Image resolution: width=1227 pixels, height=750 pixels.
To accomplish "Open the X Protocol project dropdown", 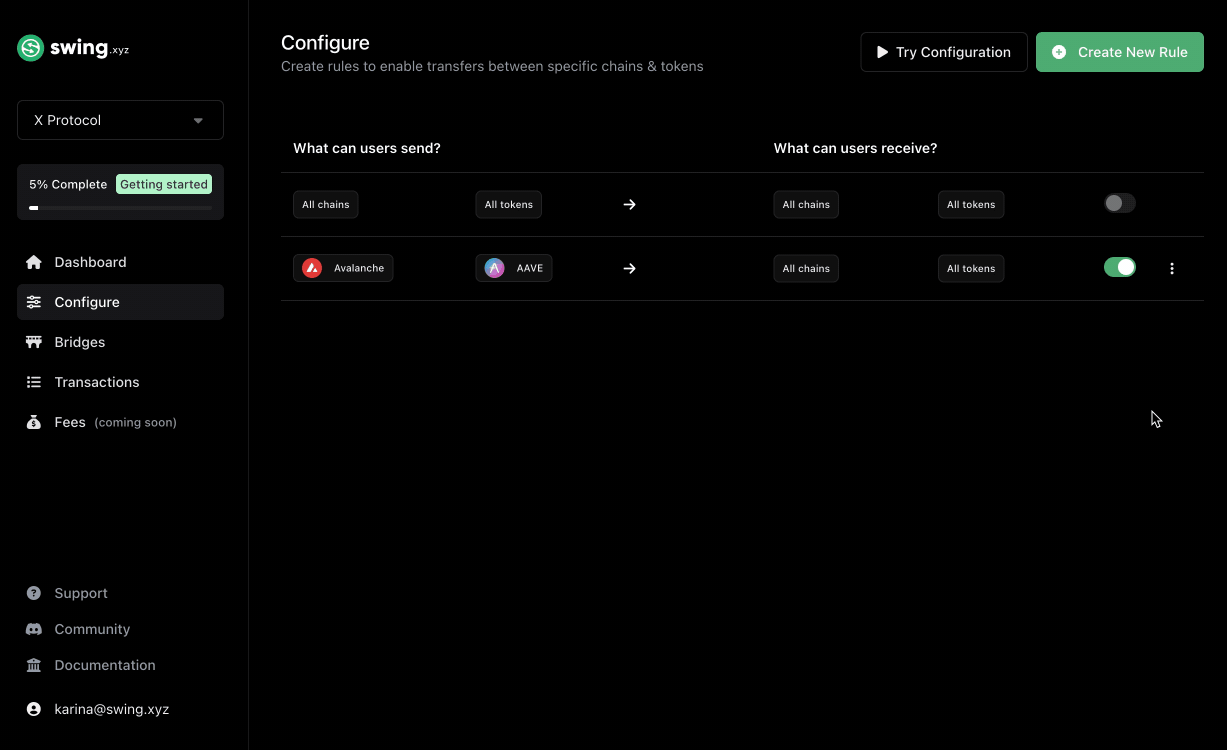I will pos(120,120).
